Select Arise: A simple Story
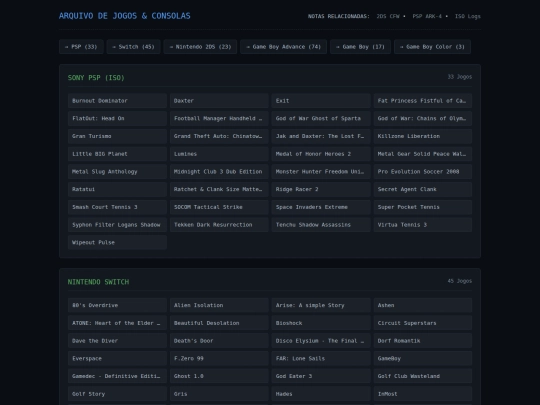This screenshot has width=540, height=405. pyautogui.click(x=321, y=305)
